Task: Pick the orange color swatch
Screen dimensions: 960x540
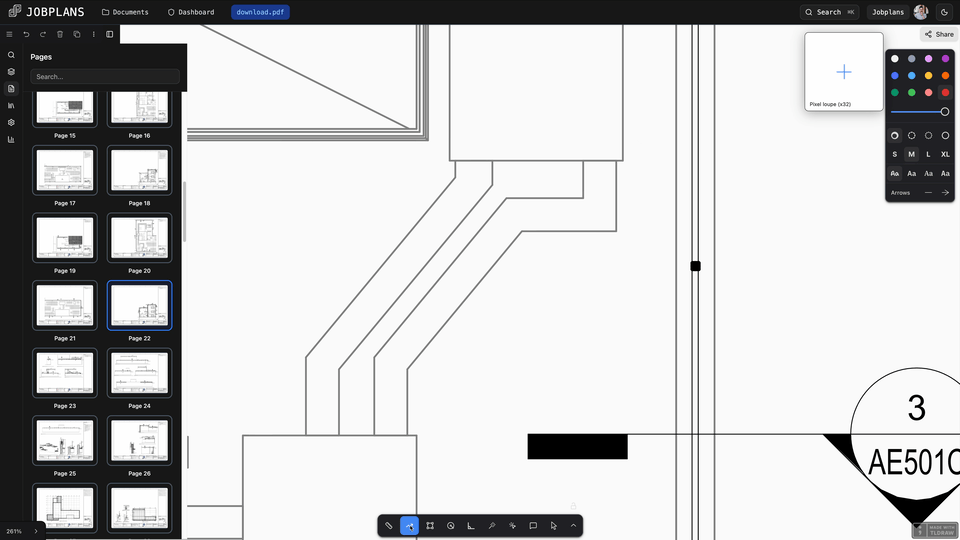Action: click(945, 75)
